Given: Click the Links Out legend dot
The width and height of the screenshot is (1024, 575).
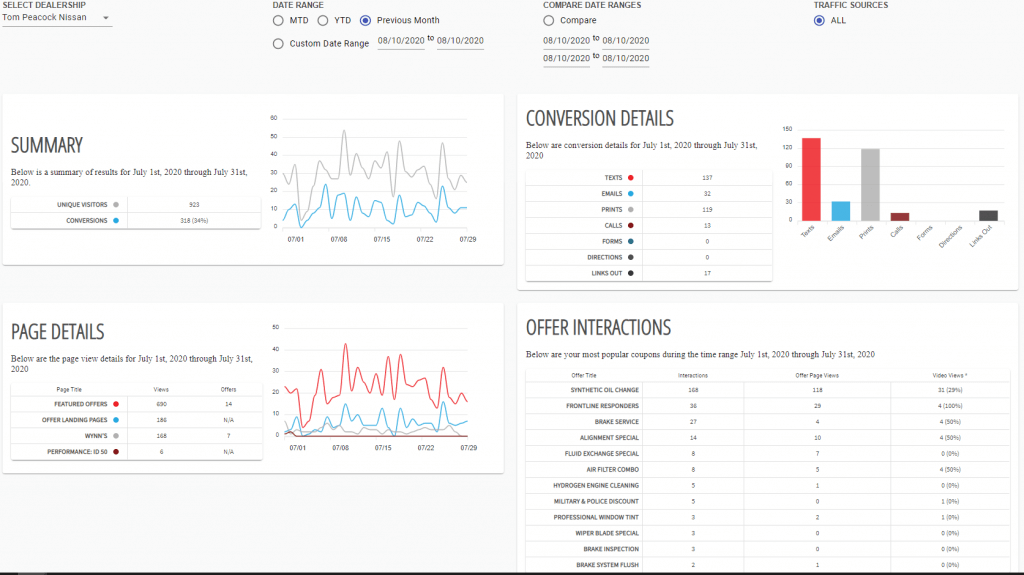Looking at the screenshot, I should click(x=631, y=273).
